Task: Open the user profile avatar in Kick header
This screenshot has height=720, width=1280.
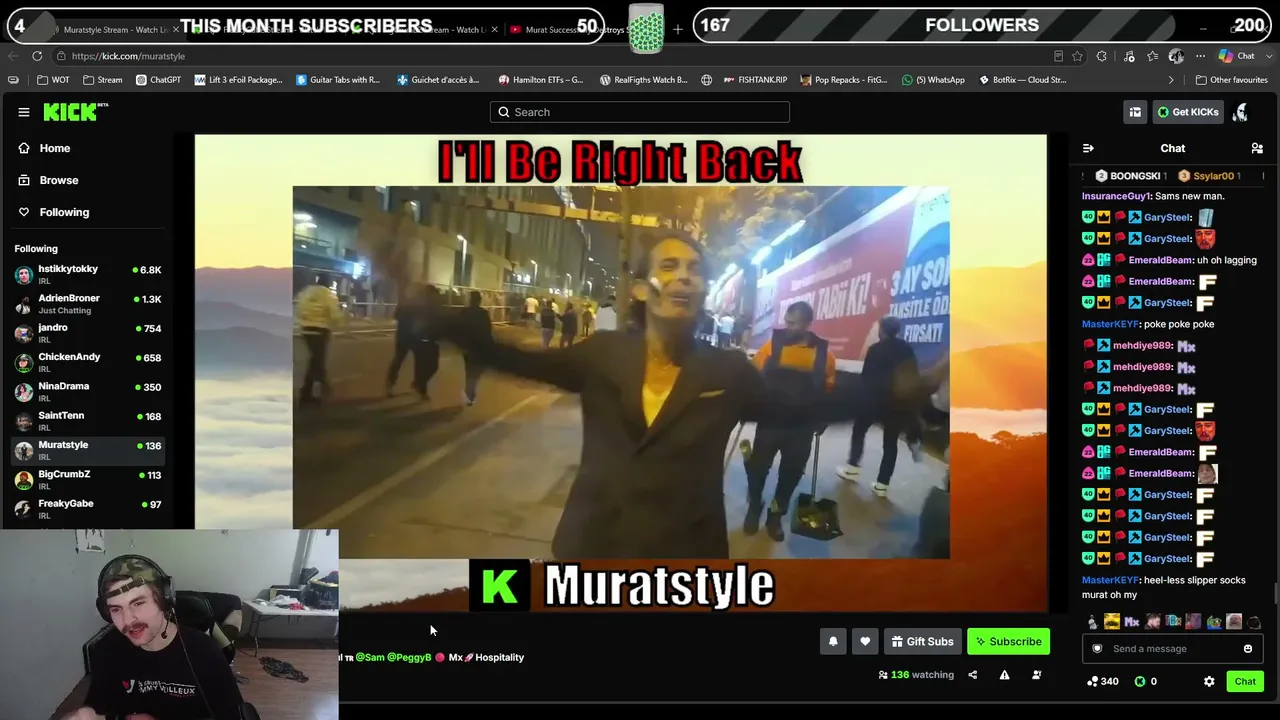Action: click(x=1240, y=112)
